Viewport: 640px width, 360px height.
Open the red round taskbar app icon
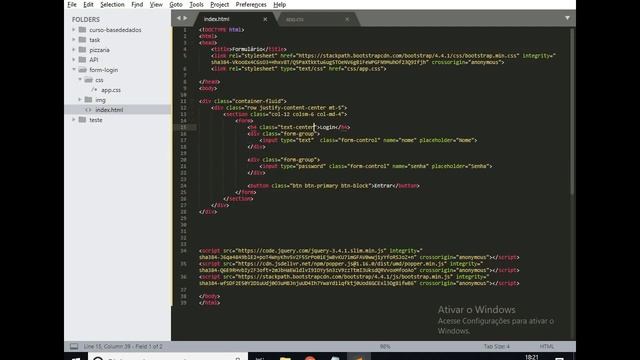coord(310,358)
